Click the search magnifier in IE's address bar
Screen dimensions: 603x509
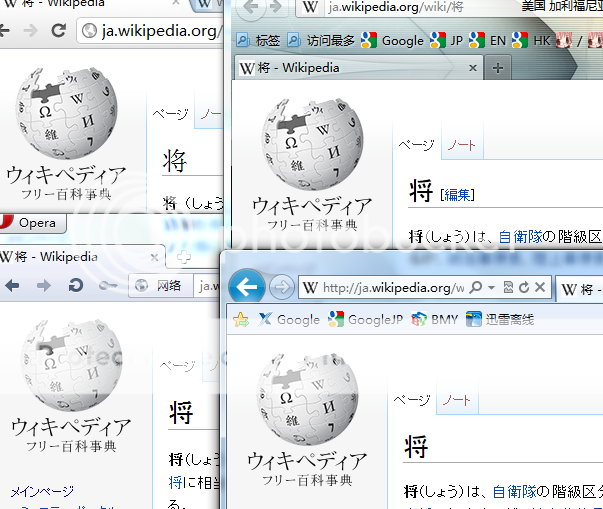(476, 287)
